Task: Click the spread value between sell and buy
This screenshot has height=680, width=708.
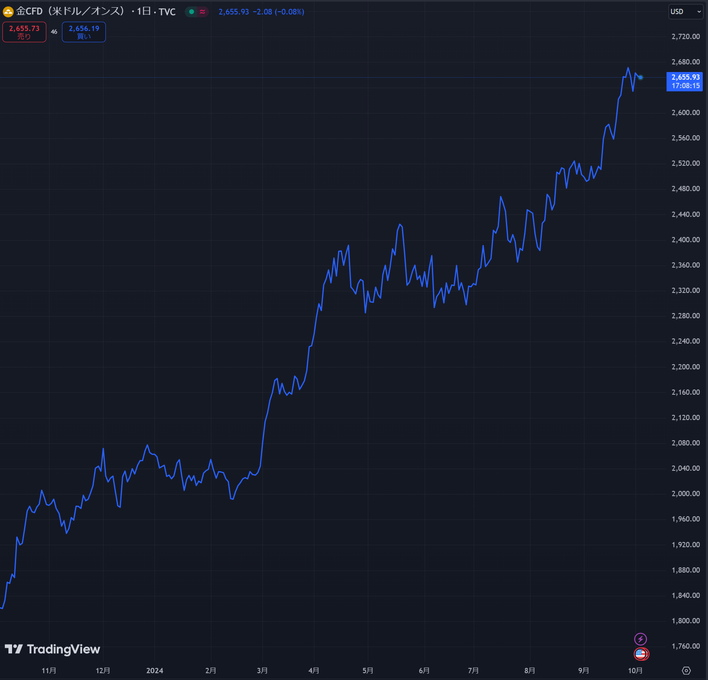Action: click(54, 32)
